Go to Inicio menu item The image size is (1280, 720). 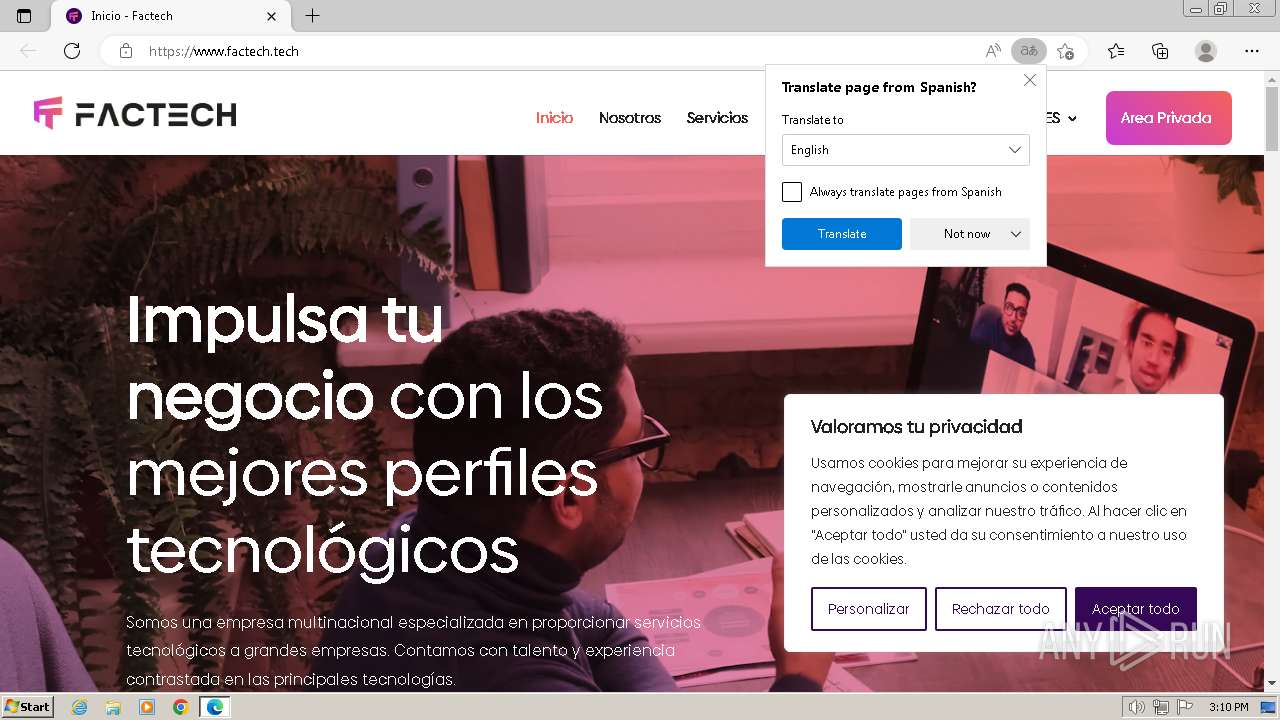pos(554,118)
